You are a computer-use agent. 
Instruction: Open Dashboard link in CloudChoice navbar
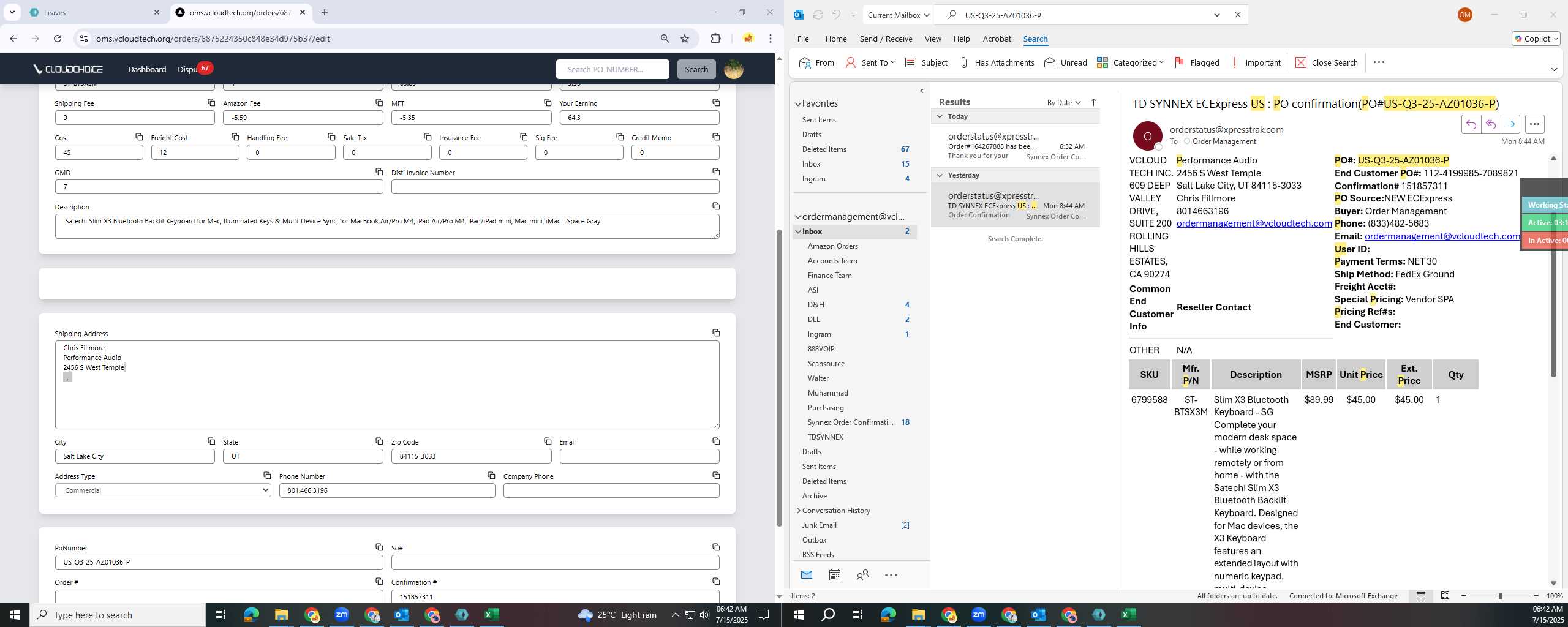(x=147, y=69)
